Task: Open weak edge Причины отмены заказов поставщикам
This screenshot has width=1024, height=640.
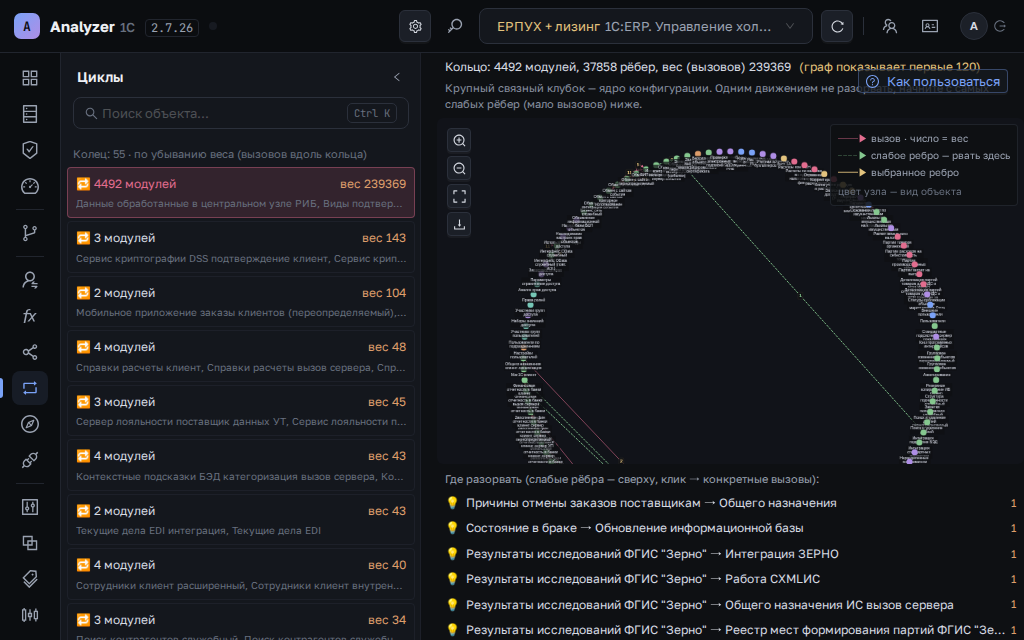Action: (x=731, y=503)
